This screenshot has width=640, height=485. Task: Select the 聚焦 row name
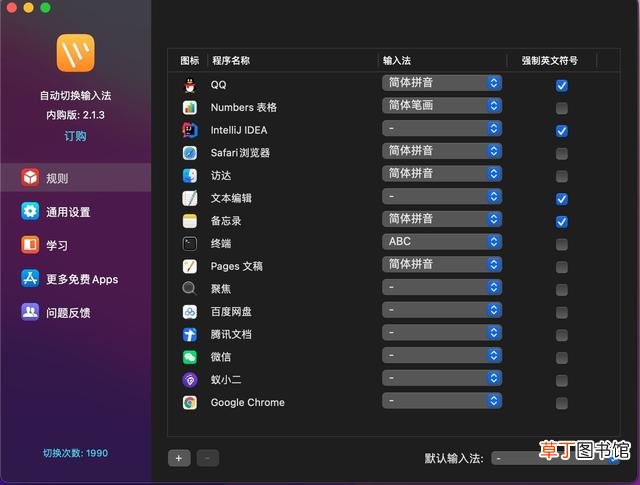[x=221, y=289]
